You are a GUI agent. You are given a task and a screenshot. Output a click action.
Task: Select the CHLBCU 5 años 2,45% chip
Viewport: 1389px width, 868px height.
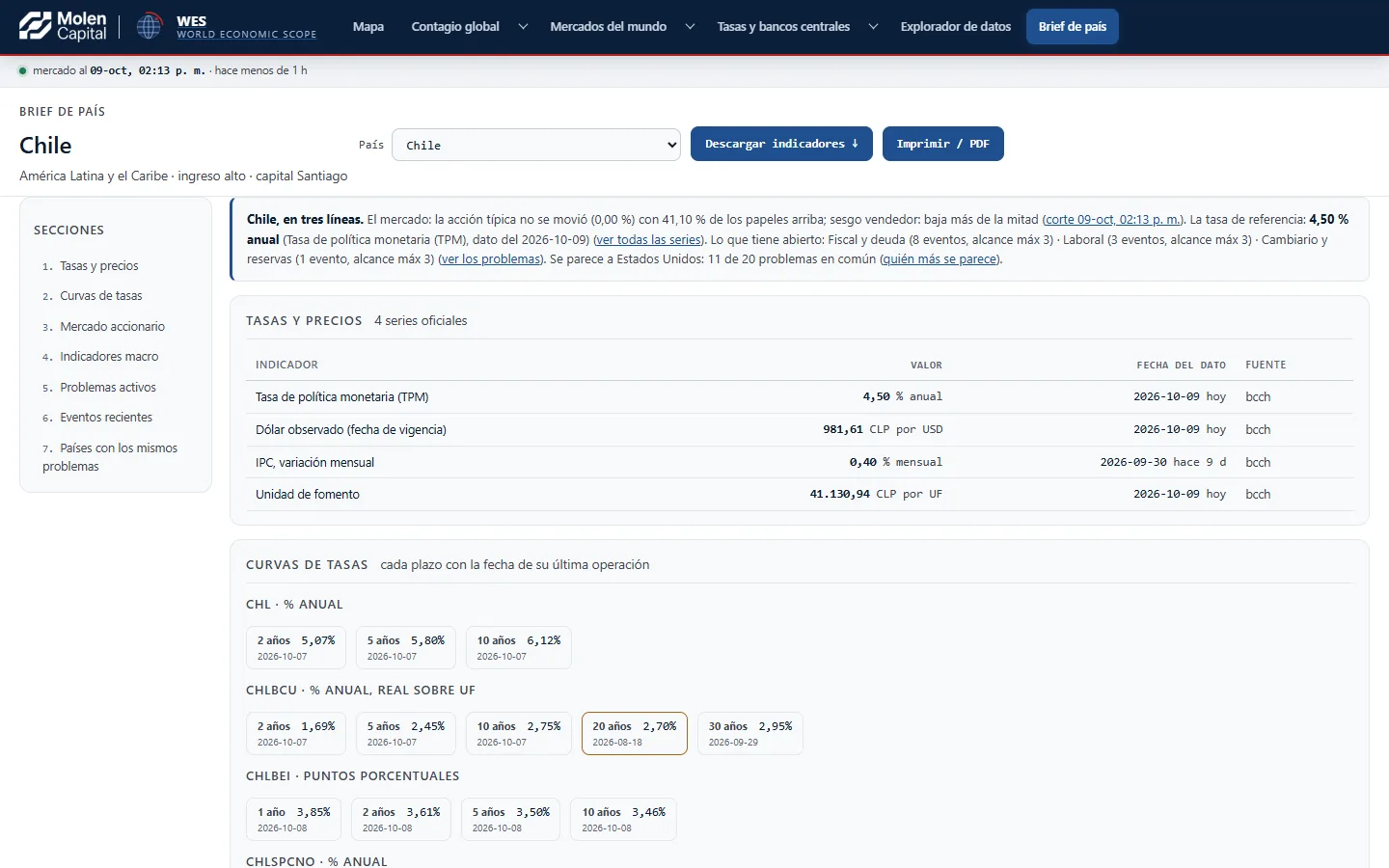[x=406, y=733]
